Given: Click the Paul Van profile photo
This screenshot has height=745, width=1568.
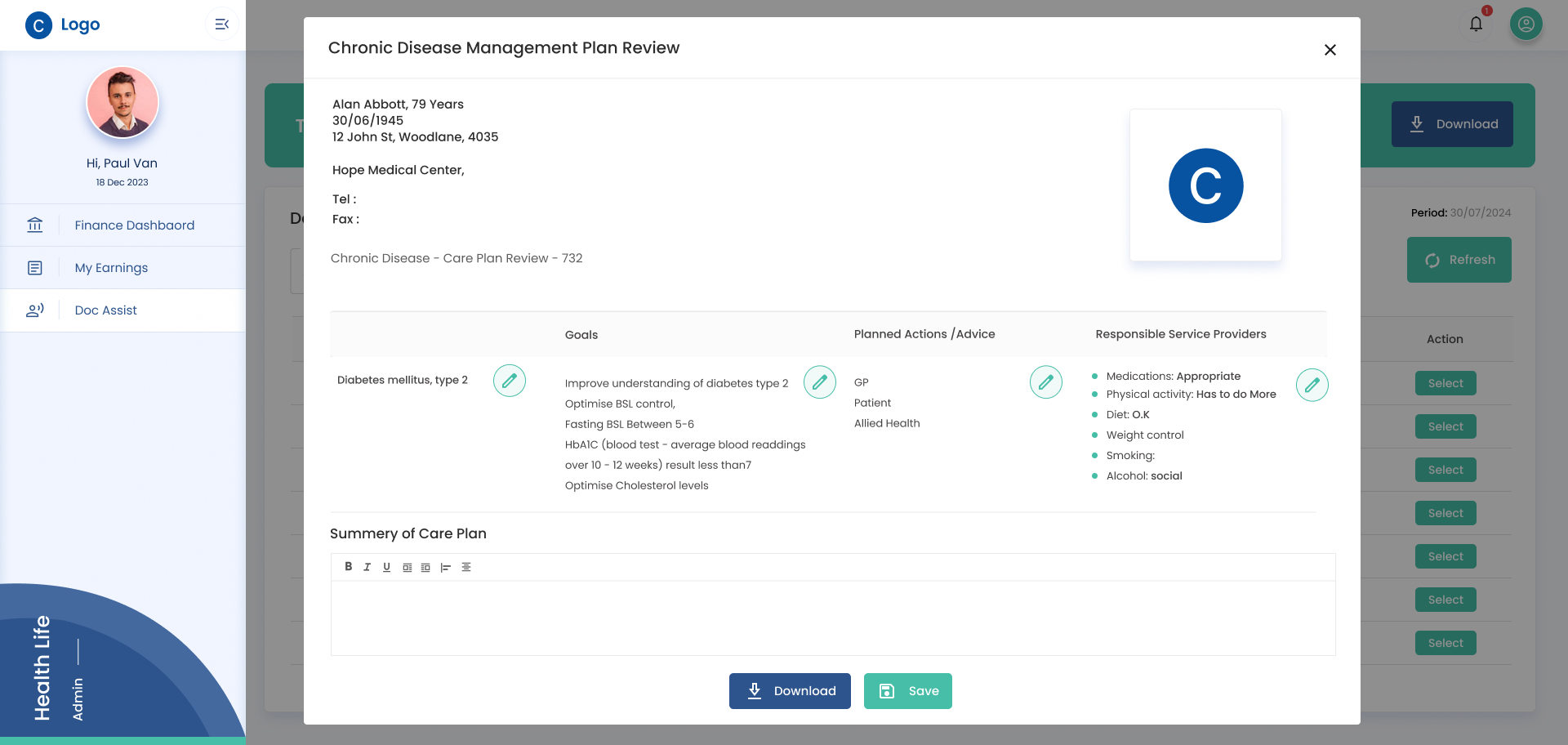Looking at the screenshot, I should click(x=122, y=102).
